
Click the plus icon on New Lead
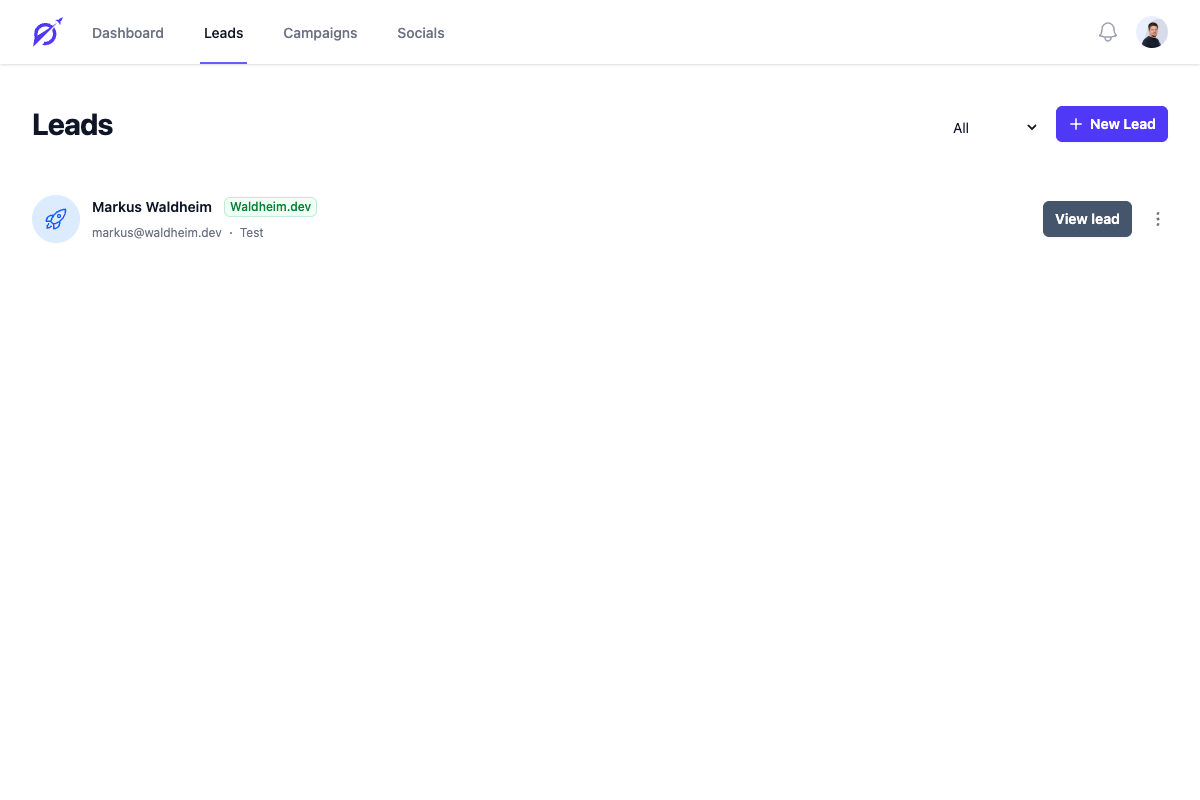[1076, 124]
